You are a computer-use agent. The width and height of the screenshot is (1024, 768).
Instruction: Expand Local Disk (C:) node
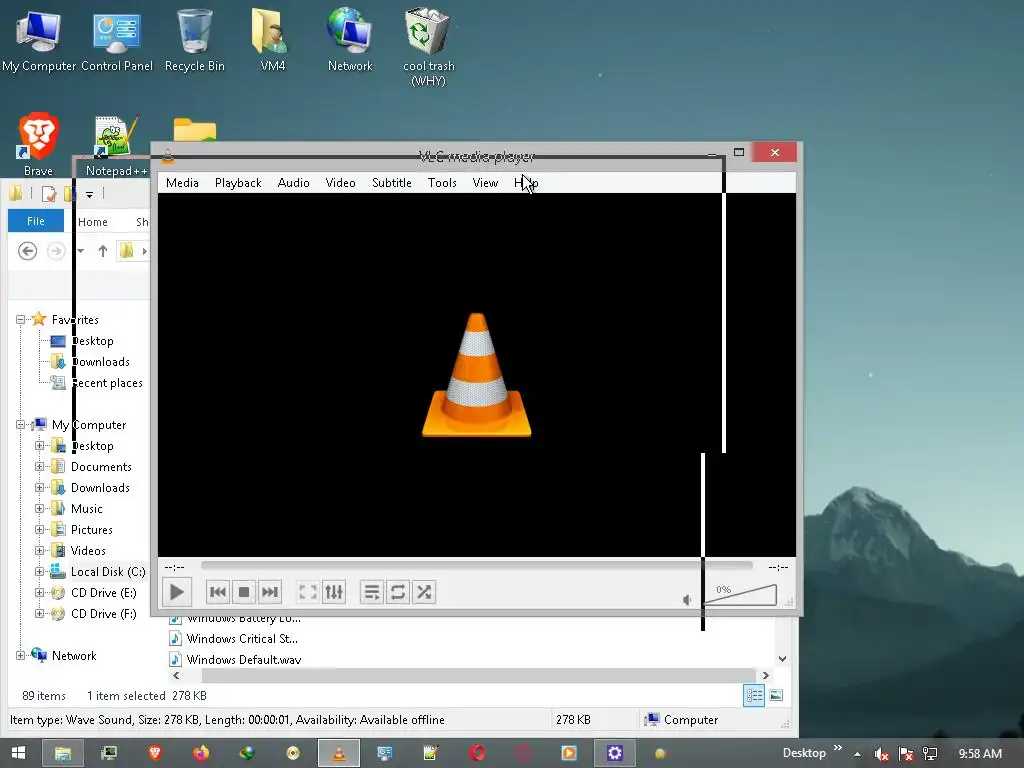[39, 571]
